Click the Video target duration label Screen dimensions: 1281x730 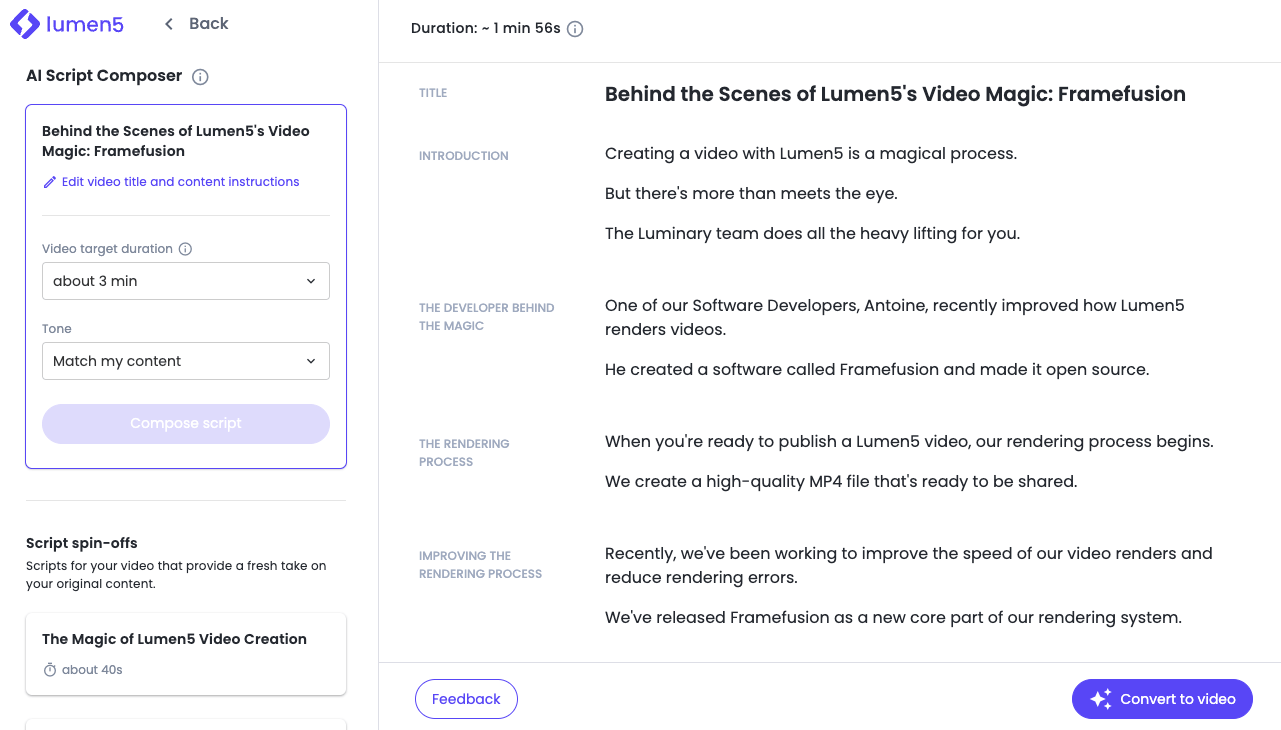107,249
